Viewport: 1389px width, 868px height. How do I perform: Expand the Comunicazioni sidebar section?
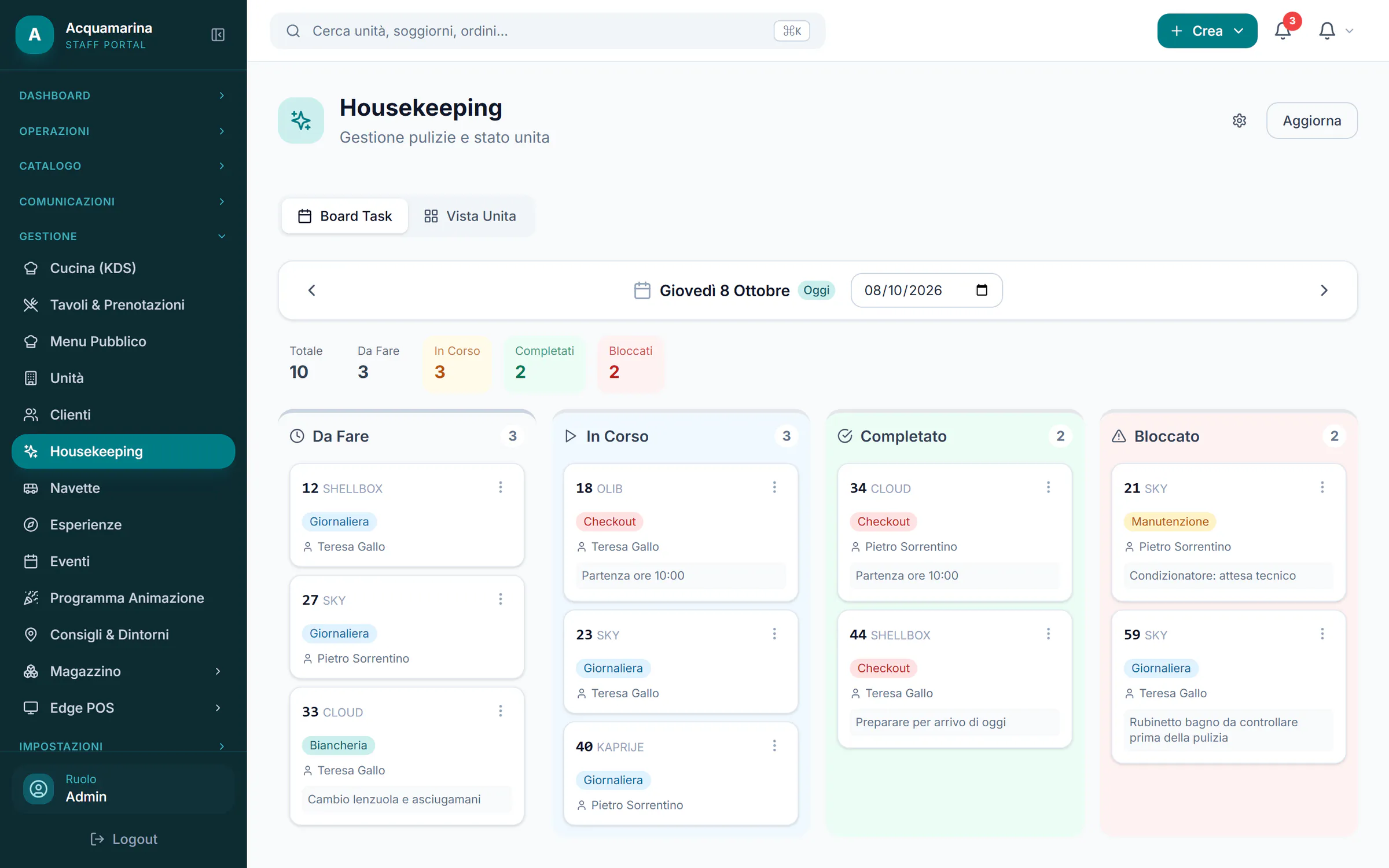(123, 201)
